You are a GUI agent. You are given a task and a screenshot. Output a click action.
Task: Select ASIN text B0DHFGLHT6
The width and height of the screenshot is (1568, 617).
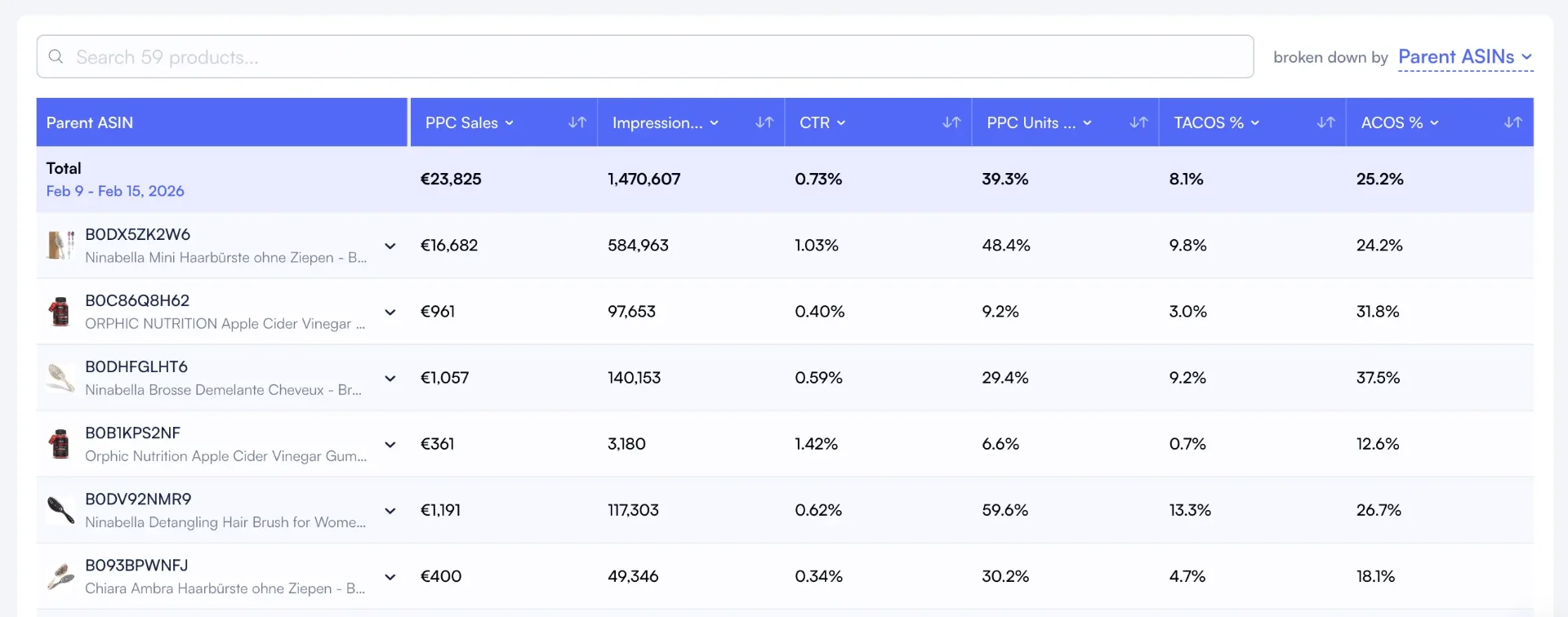pyautogui.click(x=136, y=366)
